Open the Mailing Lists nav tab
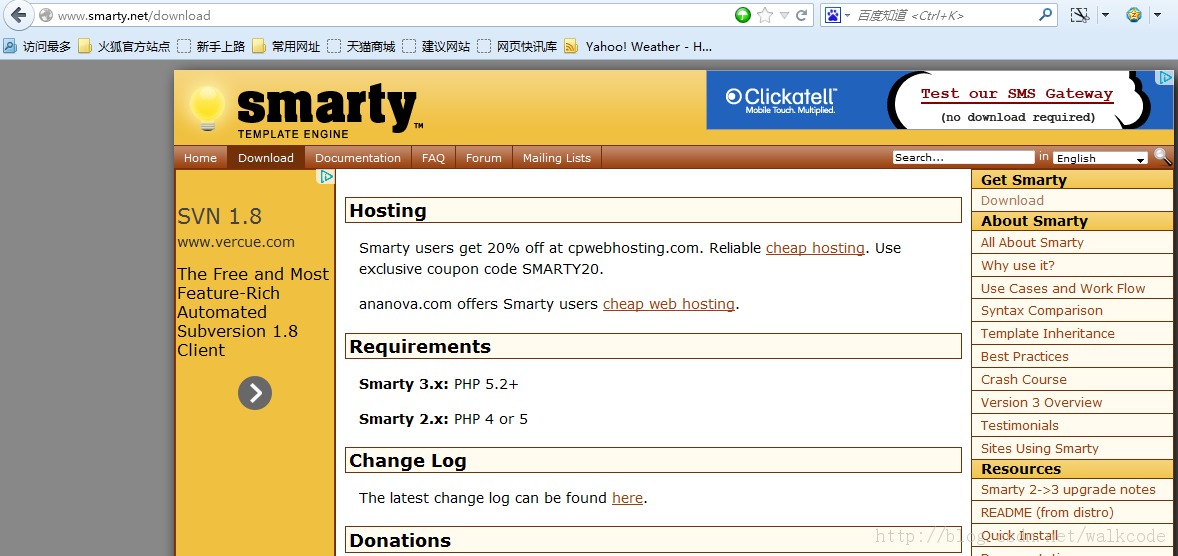This screenshot has width=1178, height=556. pyautogui.click(x=557, y=158)
